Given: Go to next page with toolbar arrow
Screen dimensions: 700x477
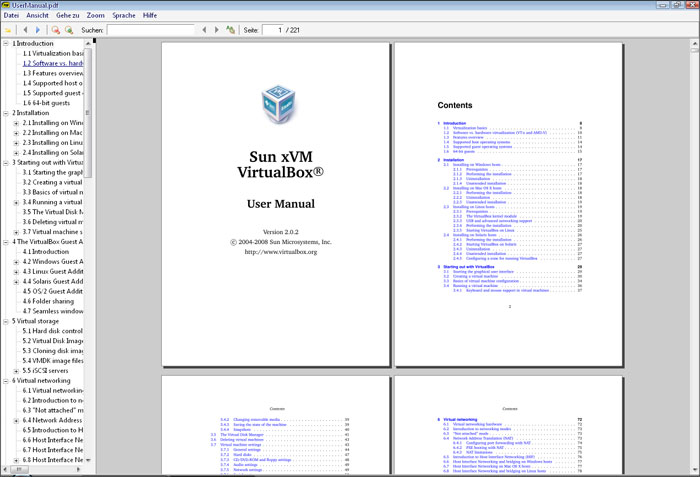Looking at the screenshot, I should 38,30.
